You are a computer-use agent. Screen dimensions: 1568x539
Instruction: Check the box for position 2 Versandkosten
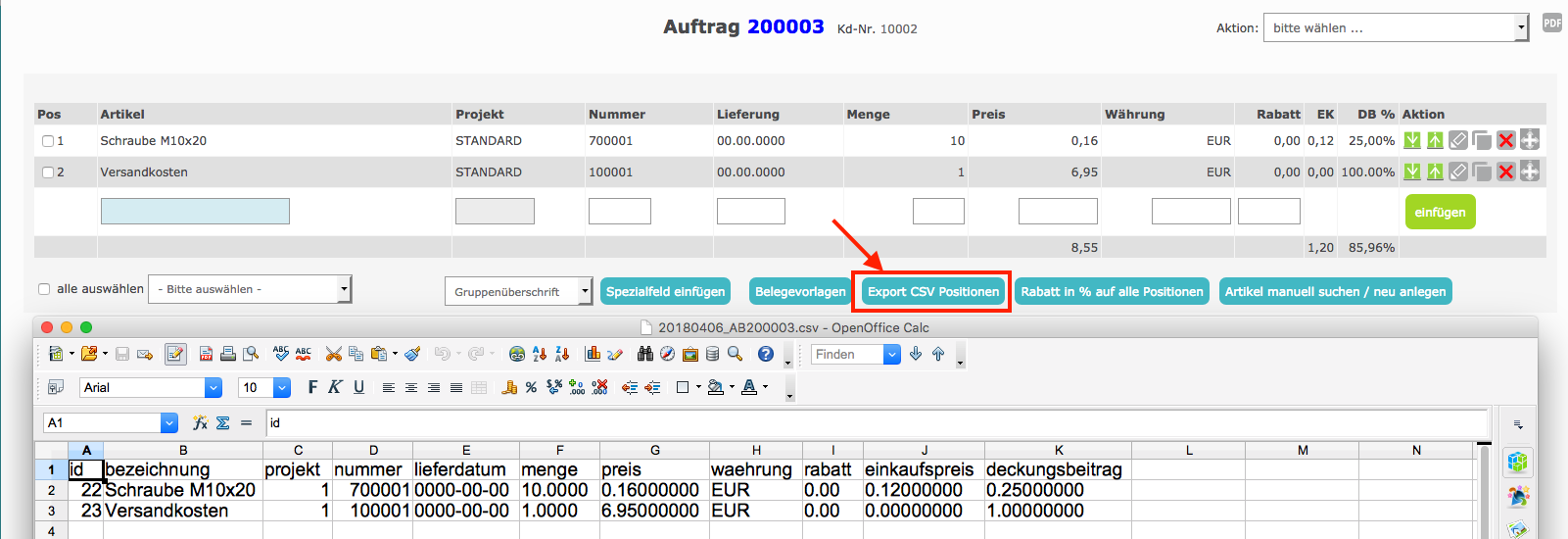48,172
